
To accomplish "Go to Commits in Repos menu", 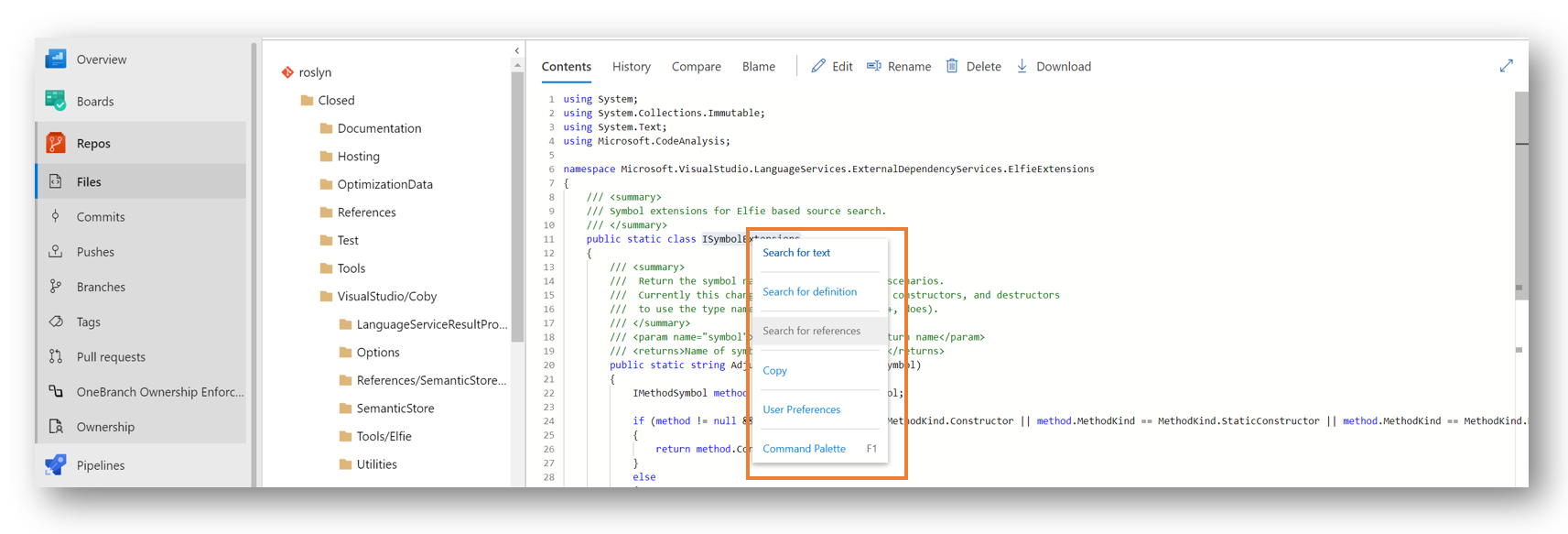I will pos(101,217).
